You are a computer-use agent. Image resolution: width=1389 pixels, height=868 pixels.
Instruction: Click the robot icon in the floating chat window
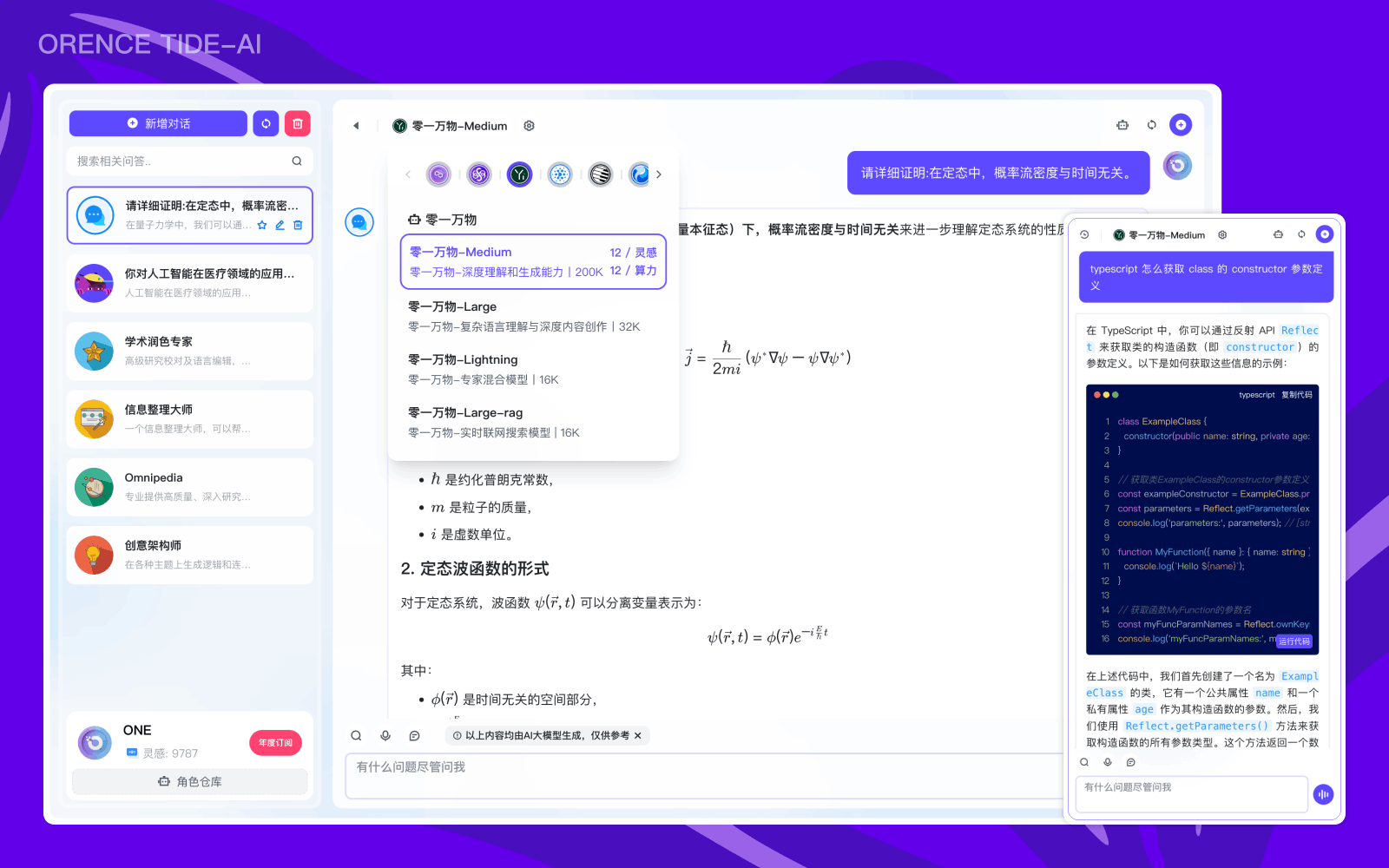1278,234
